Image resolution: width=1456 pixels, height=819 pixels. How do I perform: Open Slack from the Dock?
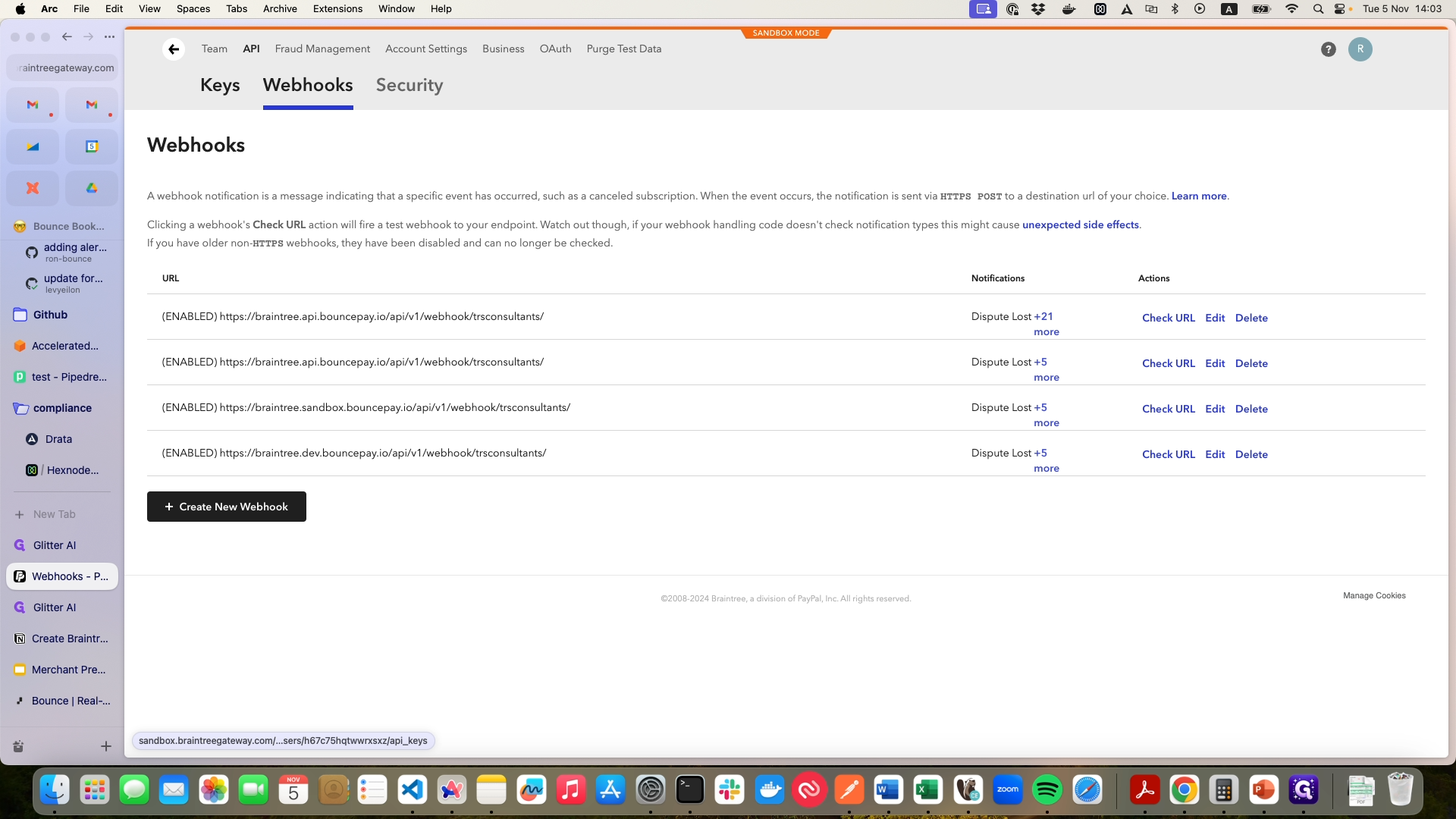click(x=730, y=790)
